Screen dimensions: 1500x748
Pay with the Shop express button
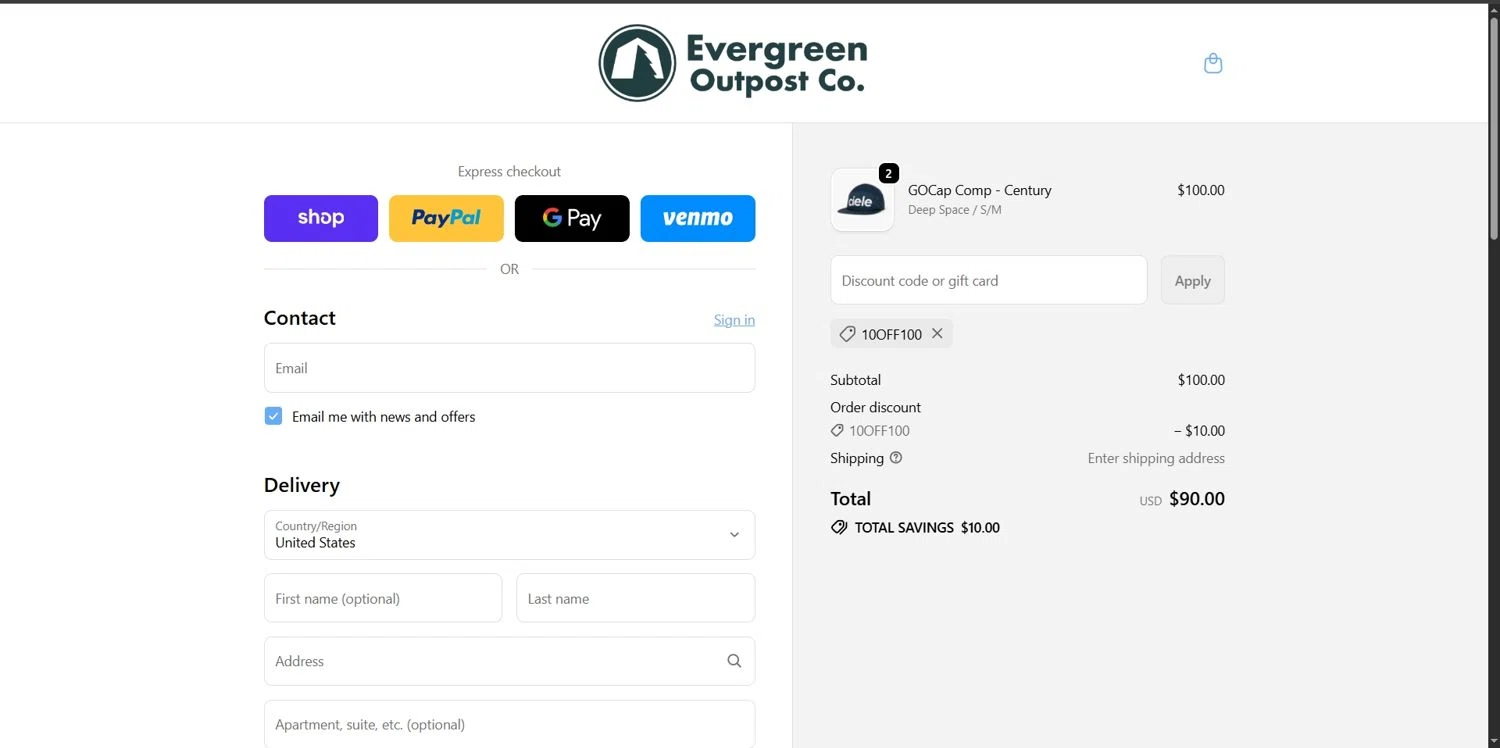[x=321, y=218]
